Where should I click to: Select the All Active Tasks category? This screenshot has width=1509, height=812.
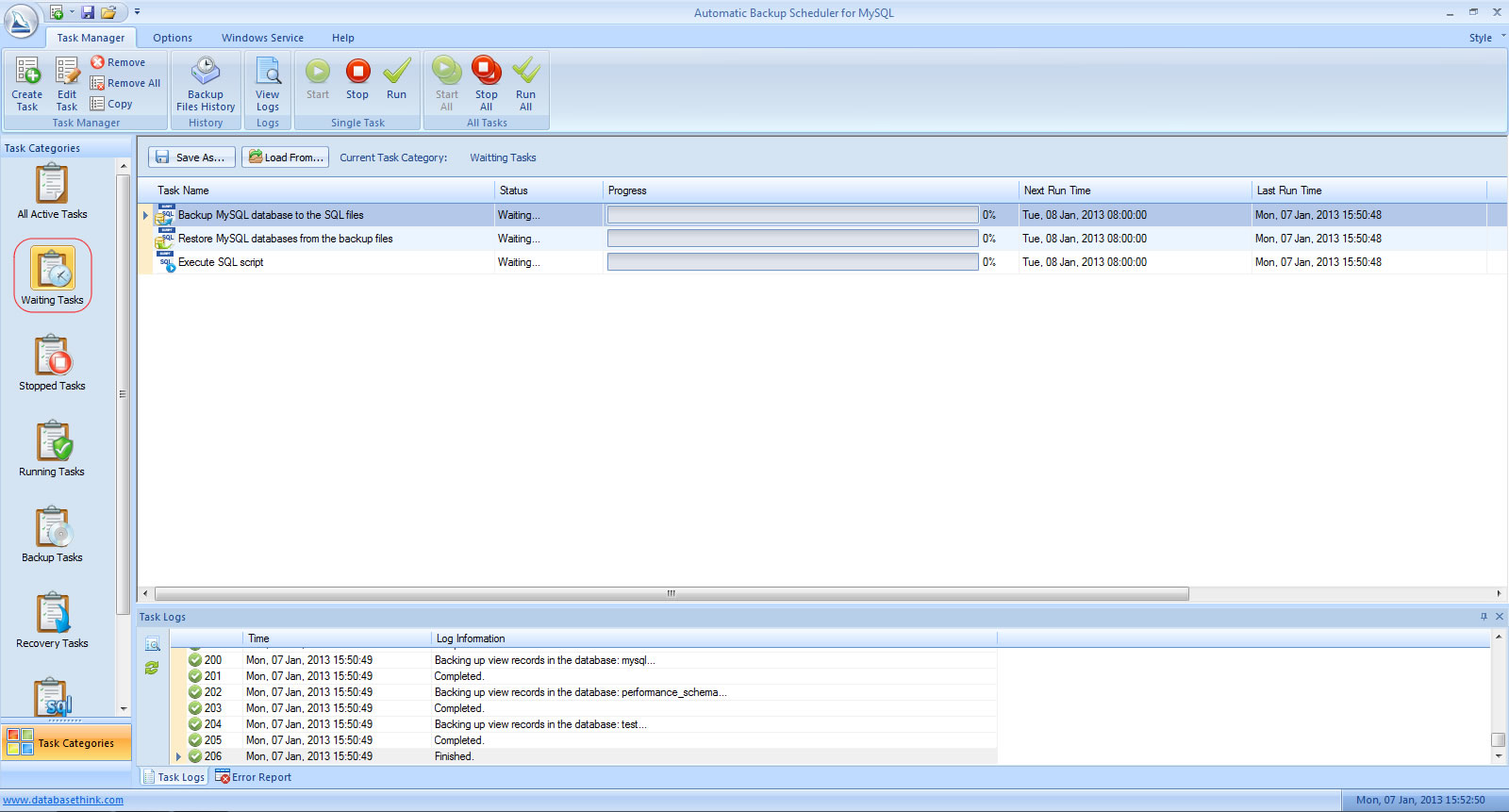pos(52,191)
